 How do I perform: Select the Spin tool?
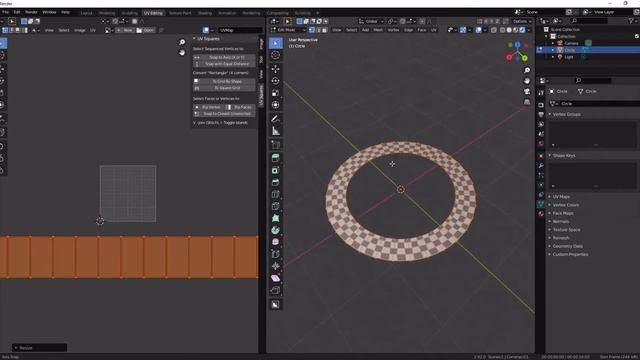[276, 230]
